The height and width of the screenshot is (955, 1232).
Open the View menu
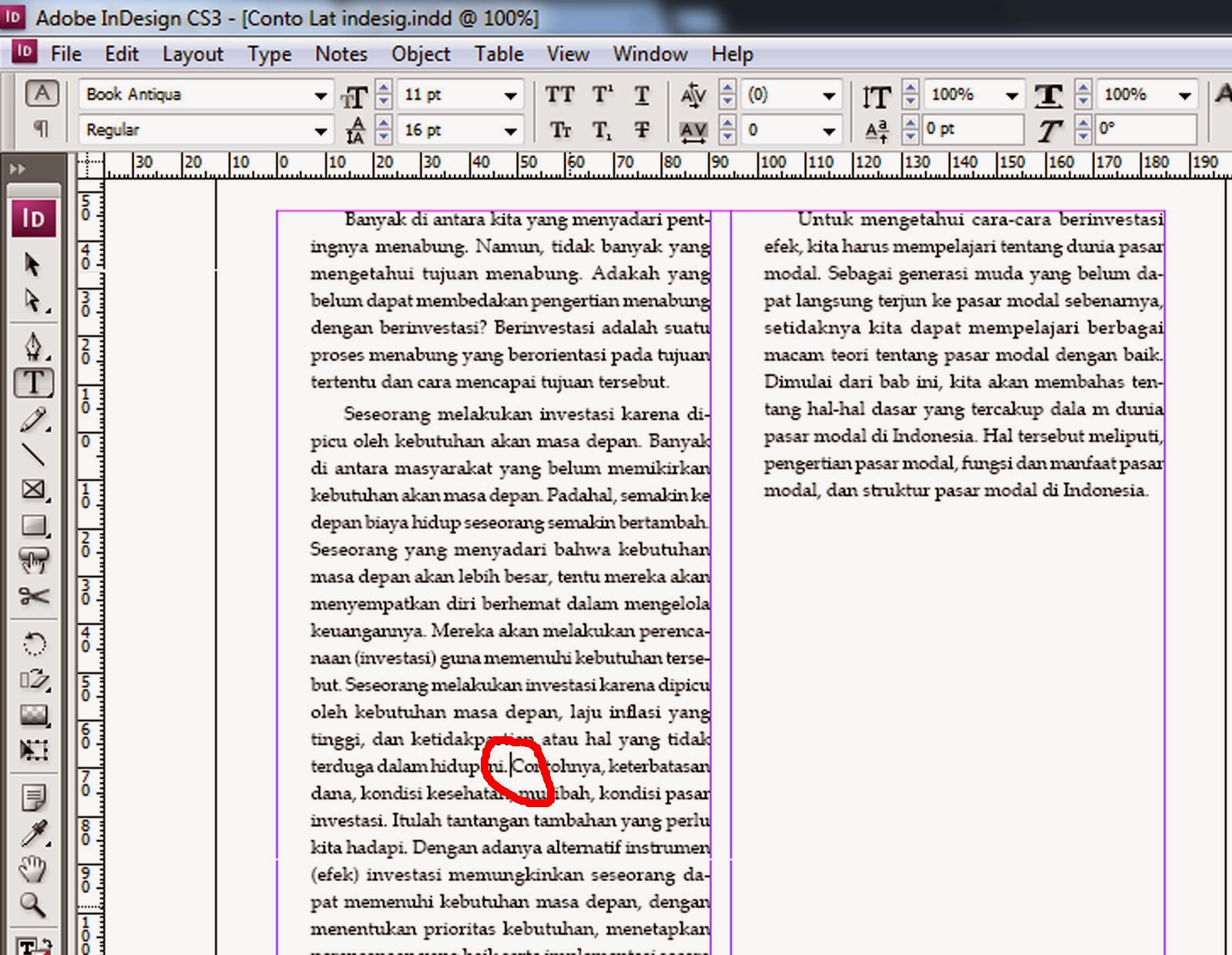tap(568, 54)
